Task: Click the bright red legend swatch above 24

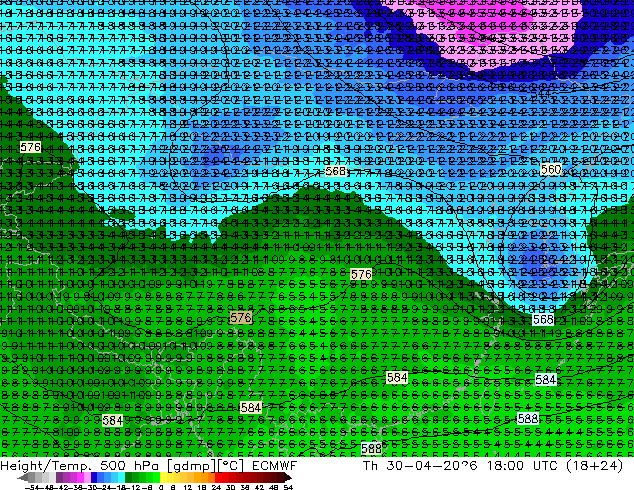Action: tap(218, 477)
